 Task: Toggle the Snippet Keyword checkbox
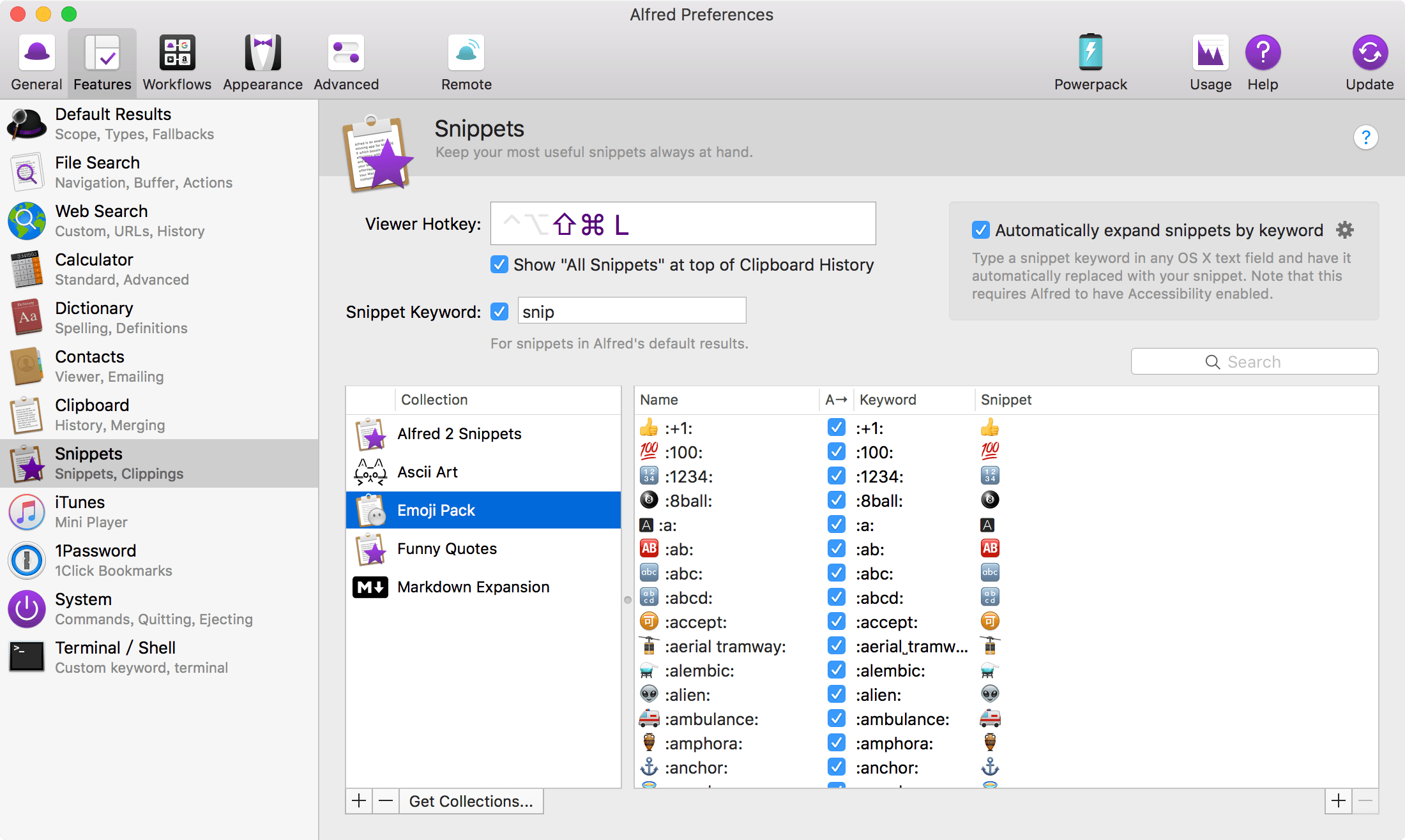coord(499,311)
